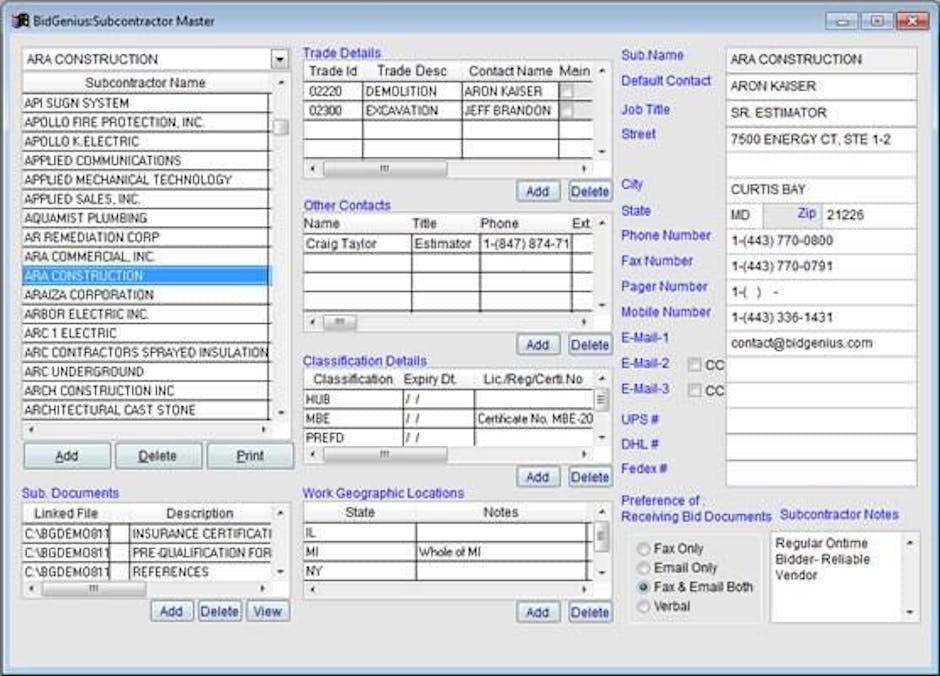The width and height of the screenshot is (940, 676).
Task: Open the subcontractor name dropdown
Action: tap(281, 59)
